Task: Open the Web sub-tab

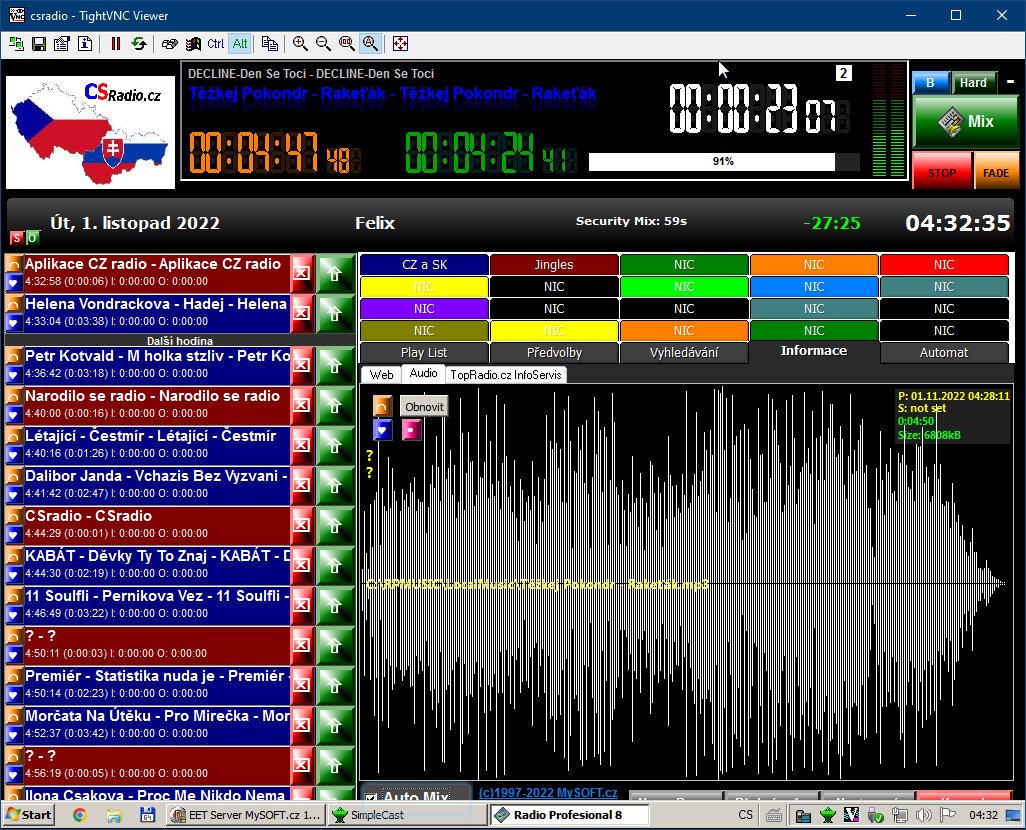Action: click(x=381, y=374)
